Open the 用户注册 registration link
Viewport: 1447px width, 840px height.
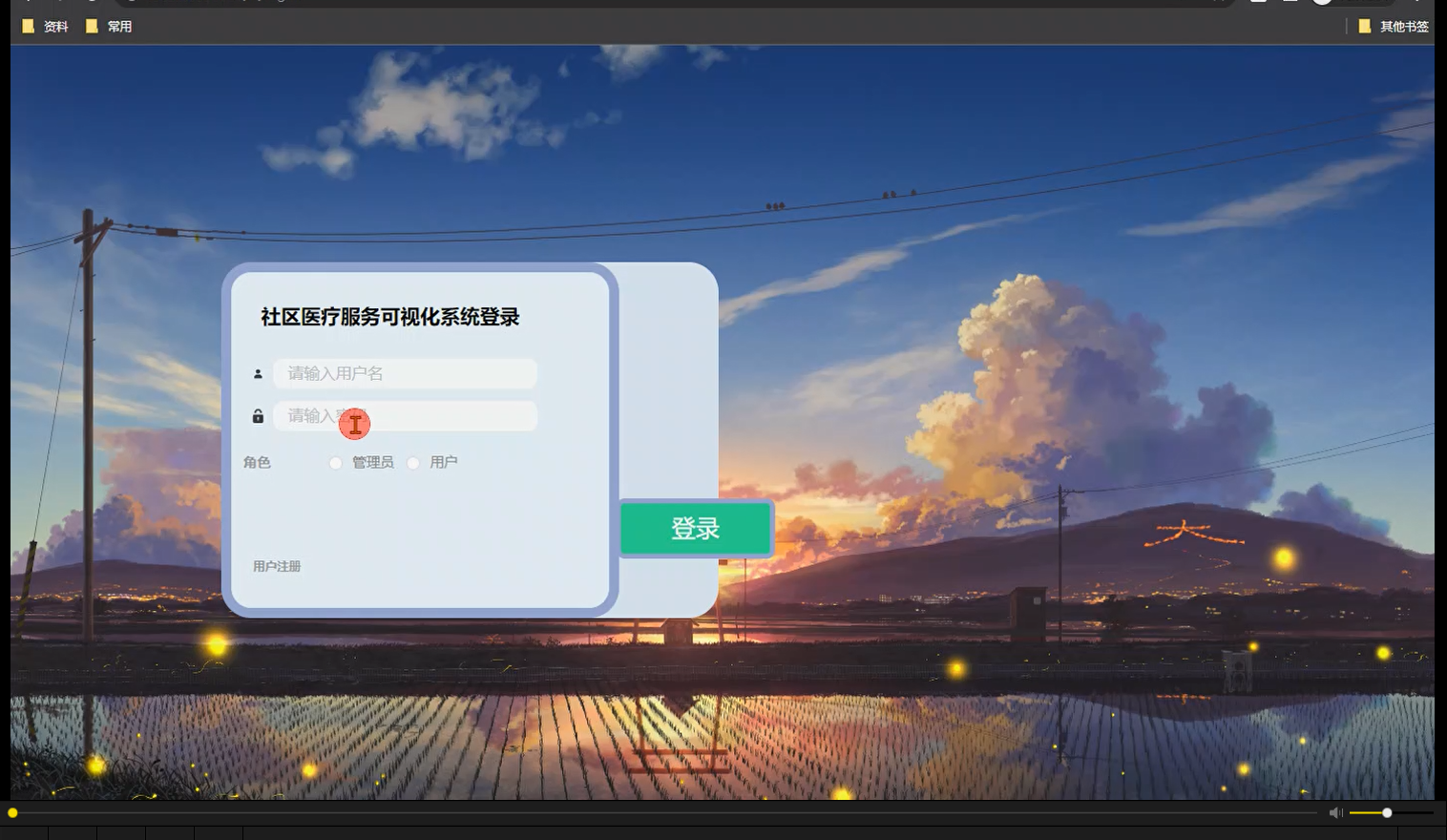(x=276, y=566)
